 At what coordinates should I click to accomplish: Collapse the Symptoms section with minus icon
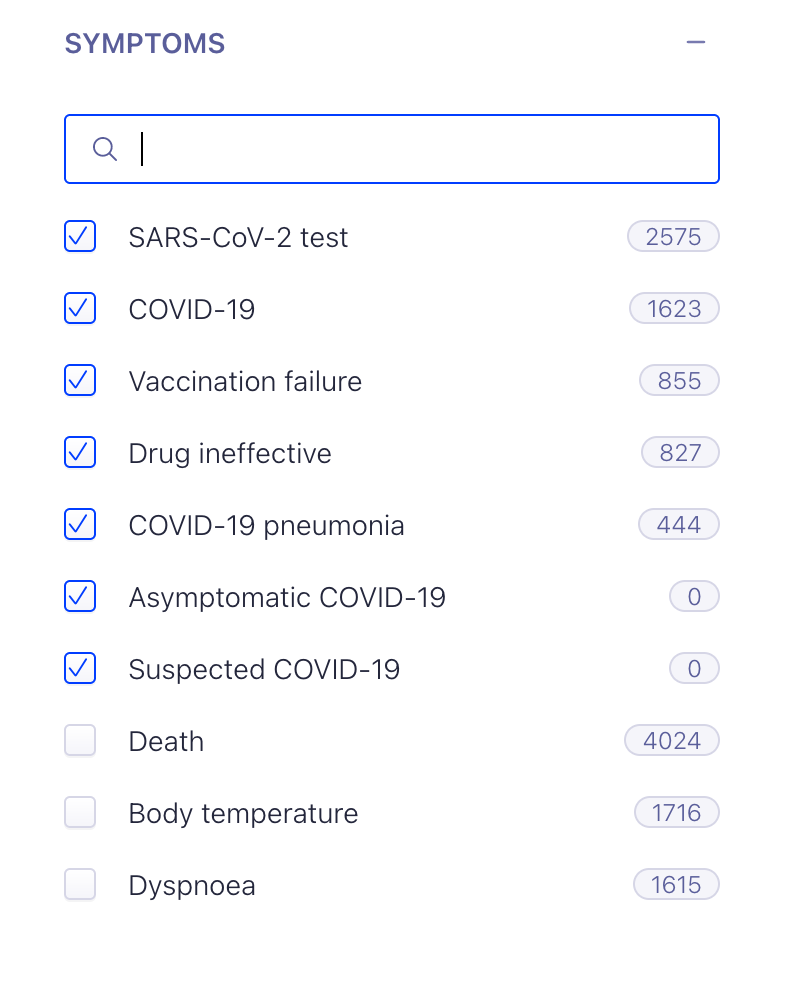696,43
